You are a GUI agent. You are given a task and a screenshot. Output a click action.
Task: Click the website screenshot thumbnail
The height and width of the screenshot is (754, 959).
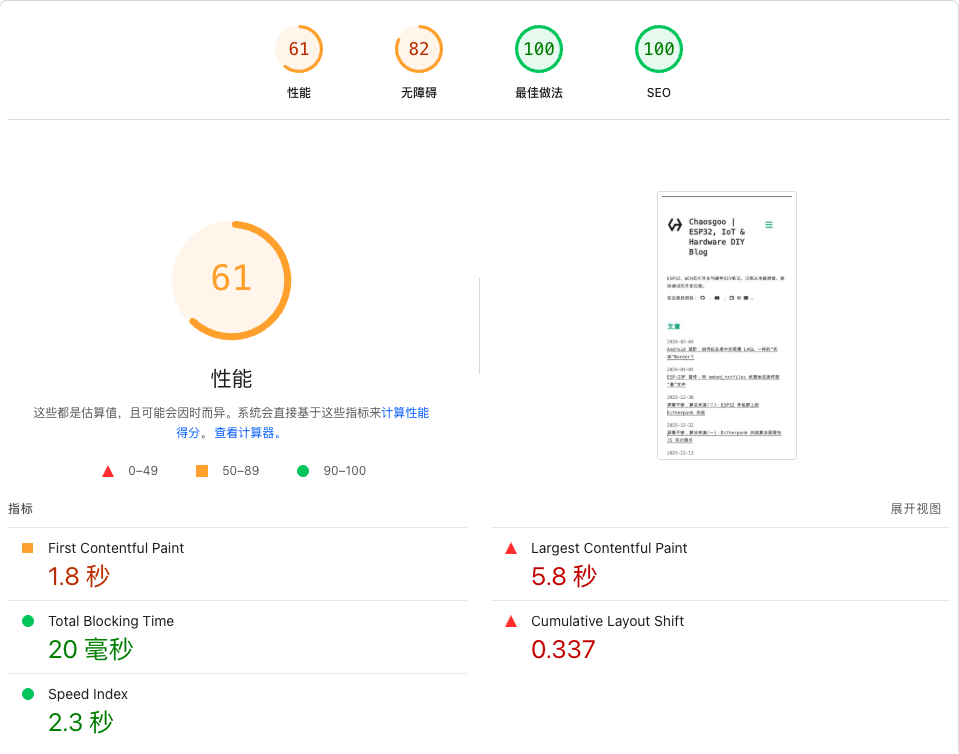726,325
